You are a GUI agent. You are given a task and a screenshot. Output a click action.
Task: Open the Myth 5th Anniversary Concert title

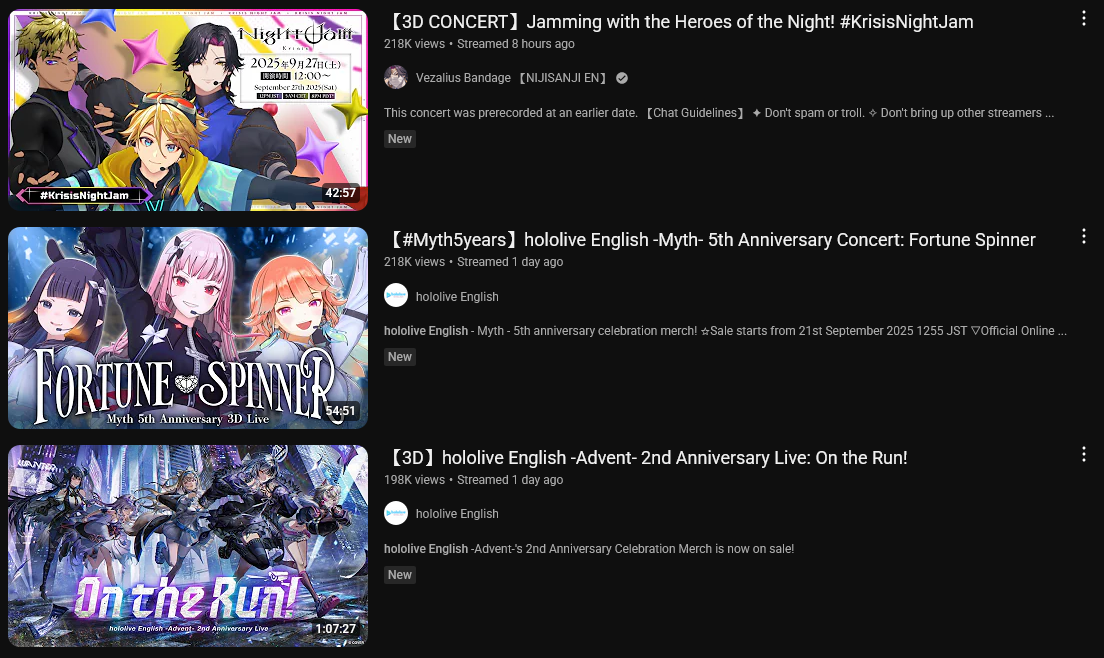point(710,240)
